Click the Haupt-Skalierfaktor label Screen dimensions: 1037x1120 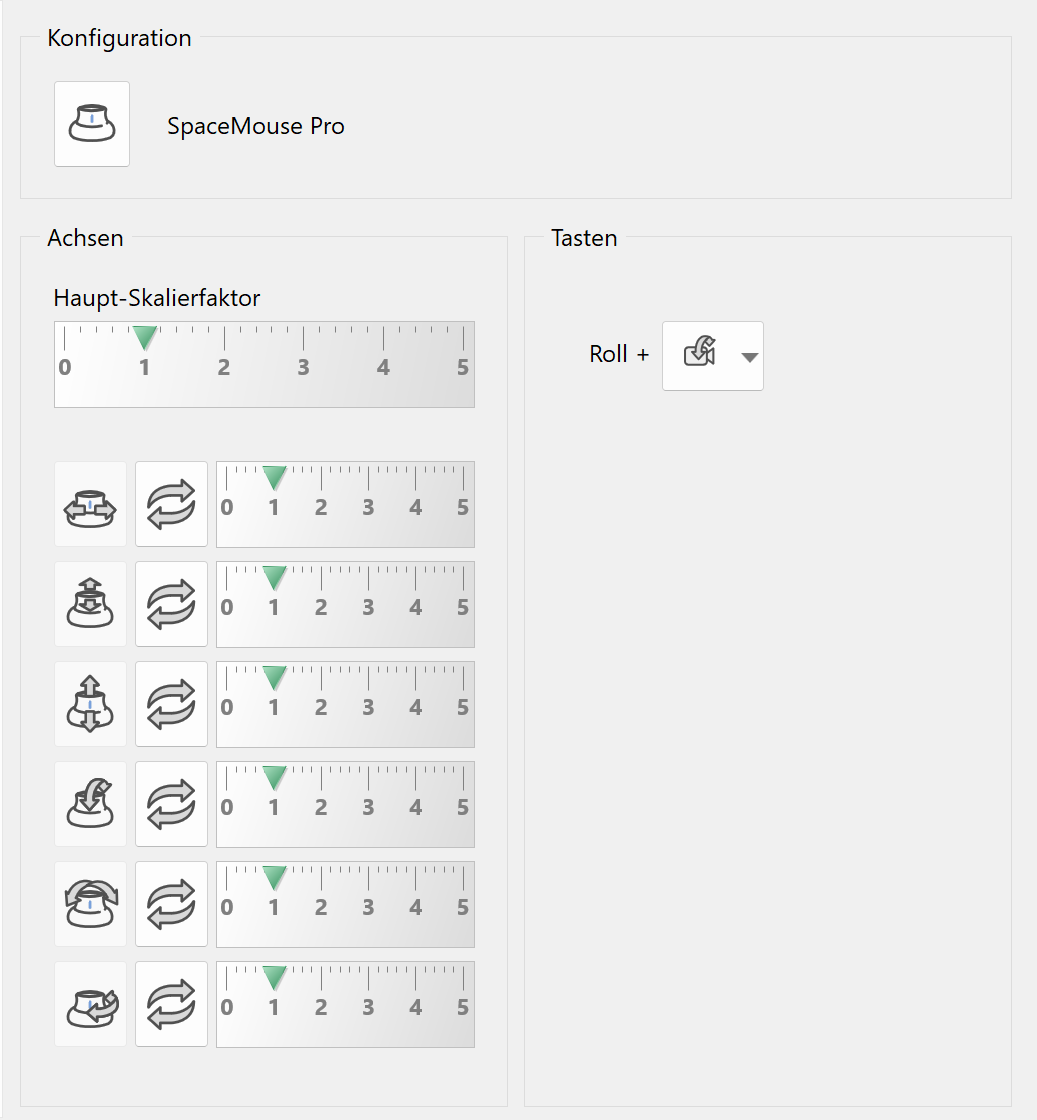click(156, 298)
